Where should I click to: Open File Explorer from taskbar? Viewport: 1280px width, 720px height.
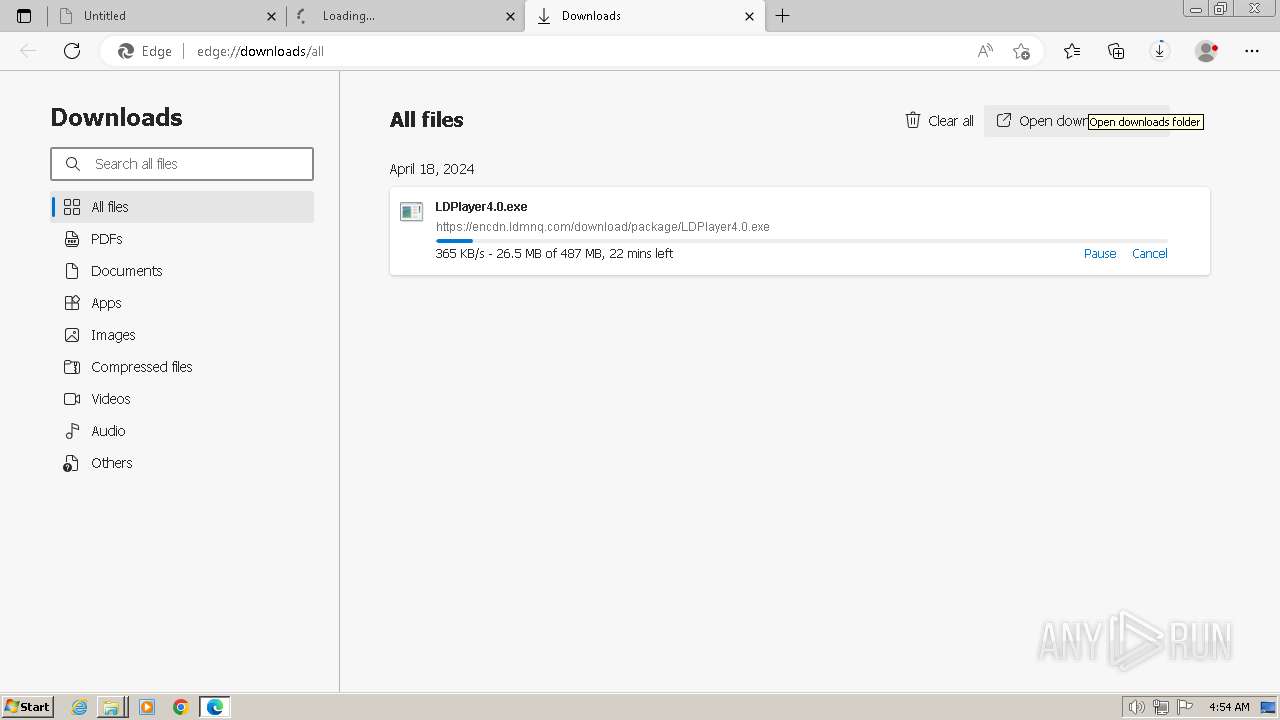[x=111, y=707]
